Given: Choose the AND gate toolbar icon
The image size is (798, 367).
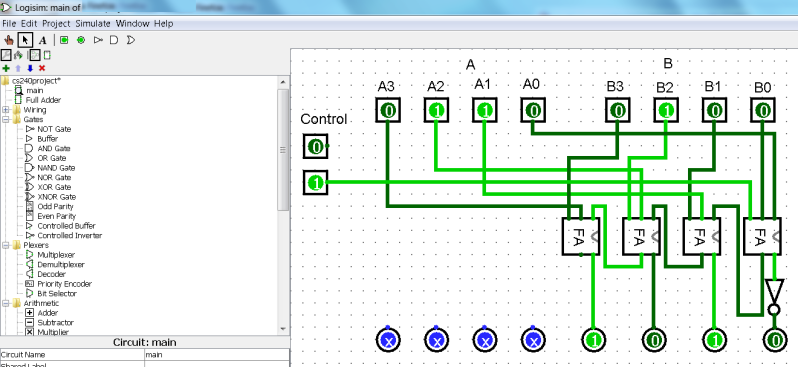Looking at the screenshot, I should tap(114, 40).
